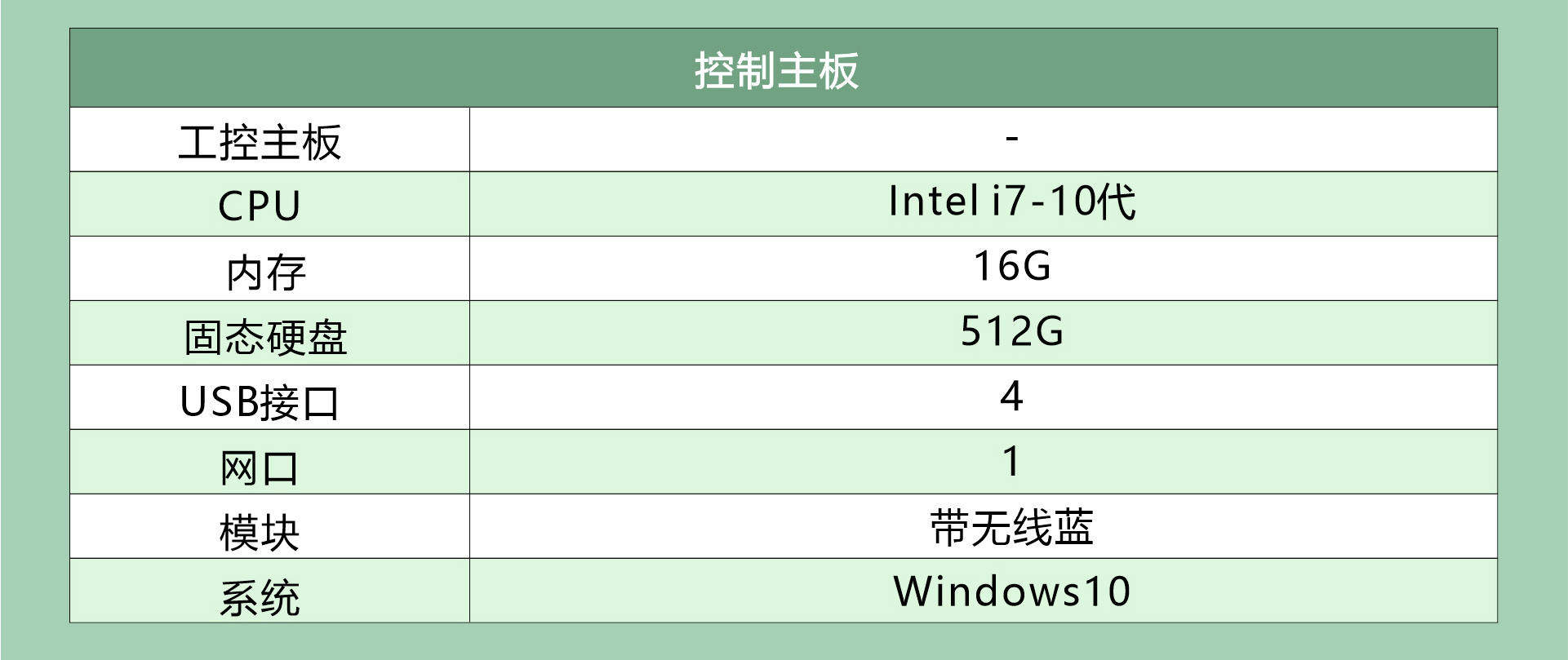This screenshot has width=1568, height=660.
Task: Click the 512G storage value
Action: [1011, 331]
